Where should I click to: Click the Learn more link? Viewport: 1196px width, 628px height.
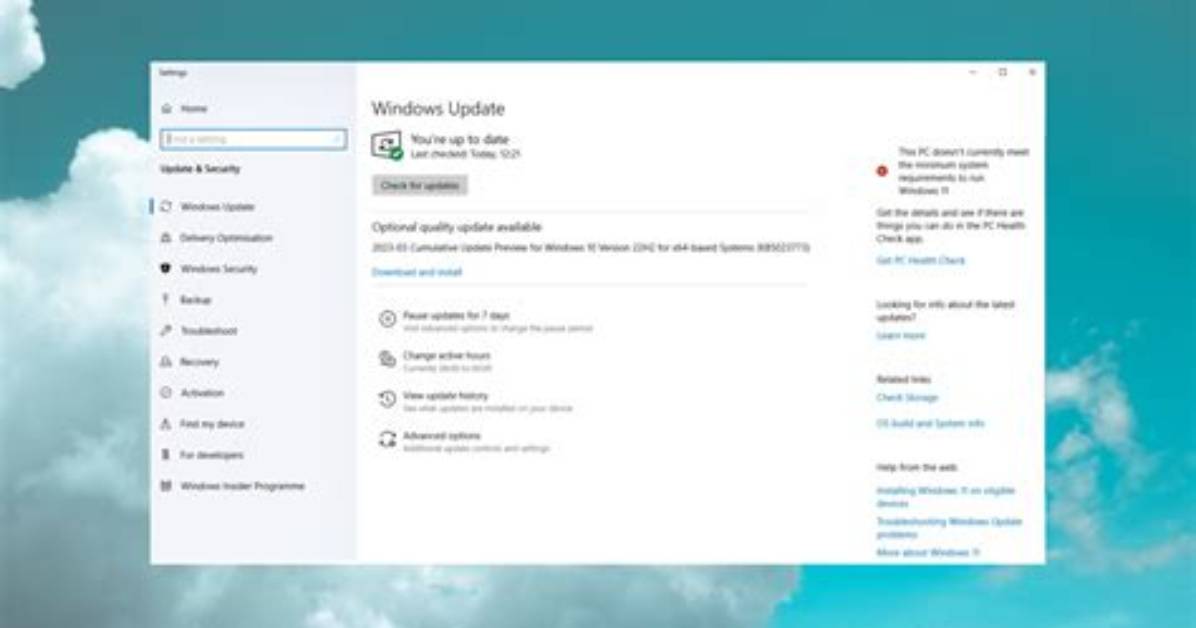(900, 335)
